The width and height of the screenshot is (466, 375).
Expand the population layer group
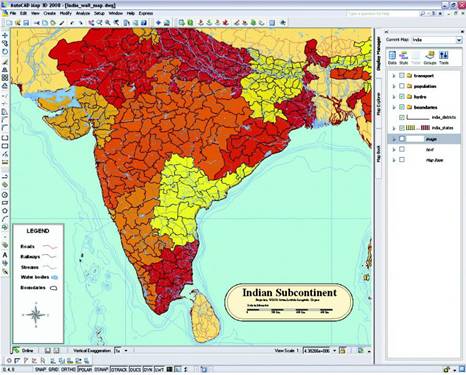(394, 86)
